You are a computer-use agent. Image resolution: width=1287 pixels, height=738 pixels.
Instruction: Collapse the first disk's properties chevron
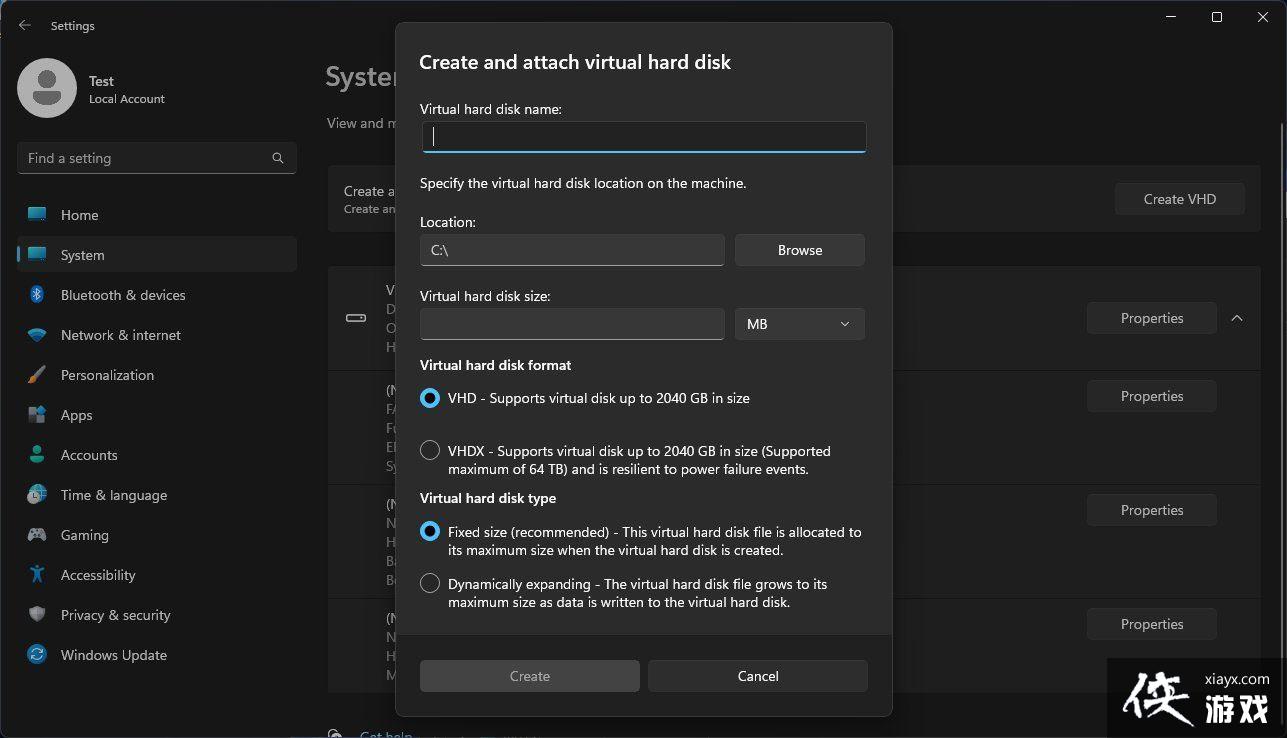[x=1237, y=318]
